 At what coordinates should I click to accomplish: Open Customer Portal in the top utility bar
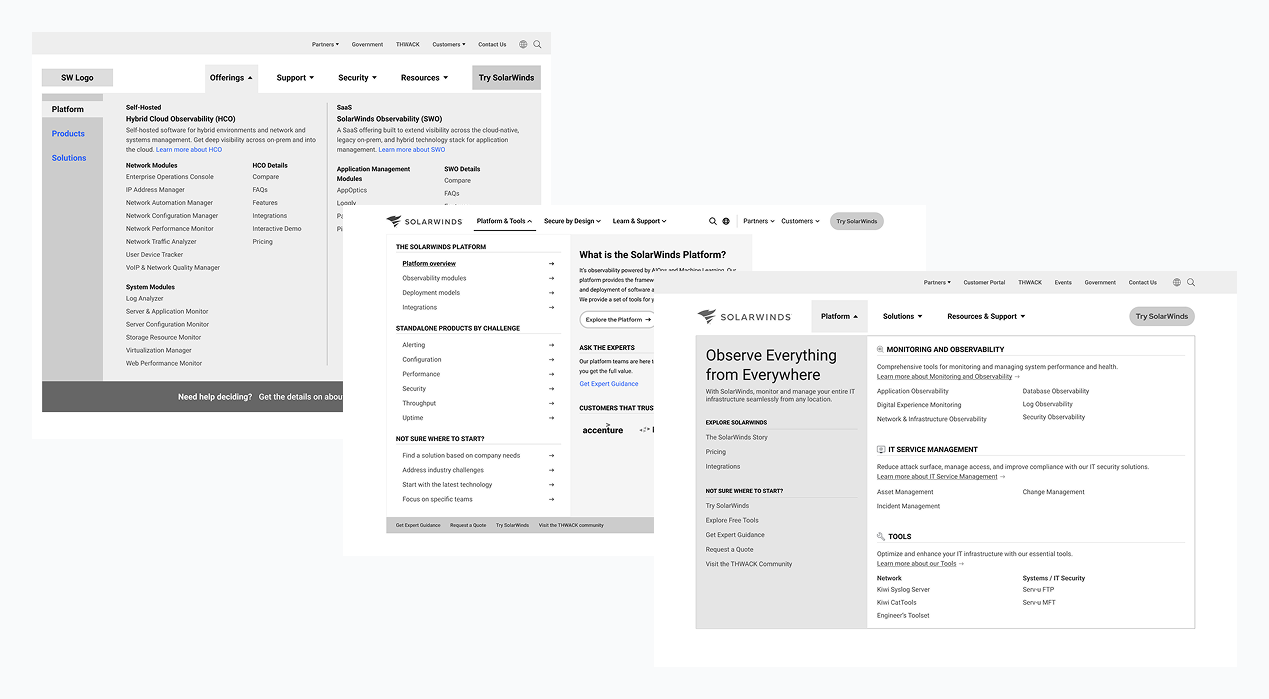984,282
